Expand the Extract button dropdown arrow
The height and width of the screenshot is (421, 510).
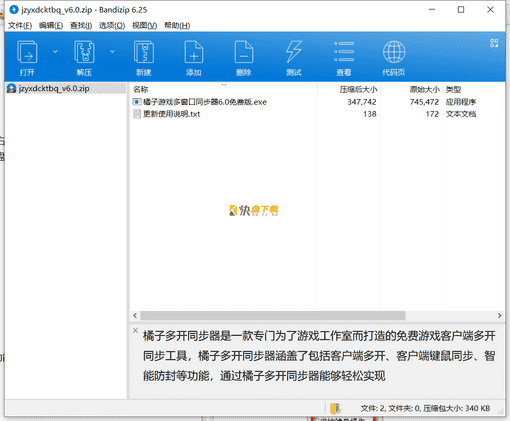[112, 51]
